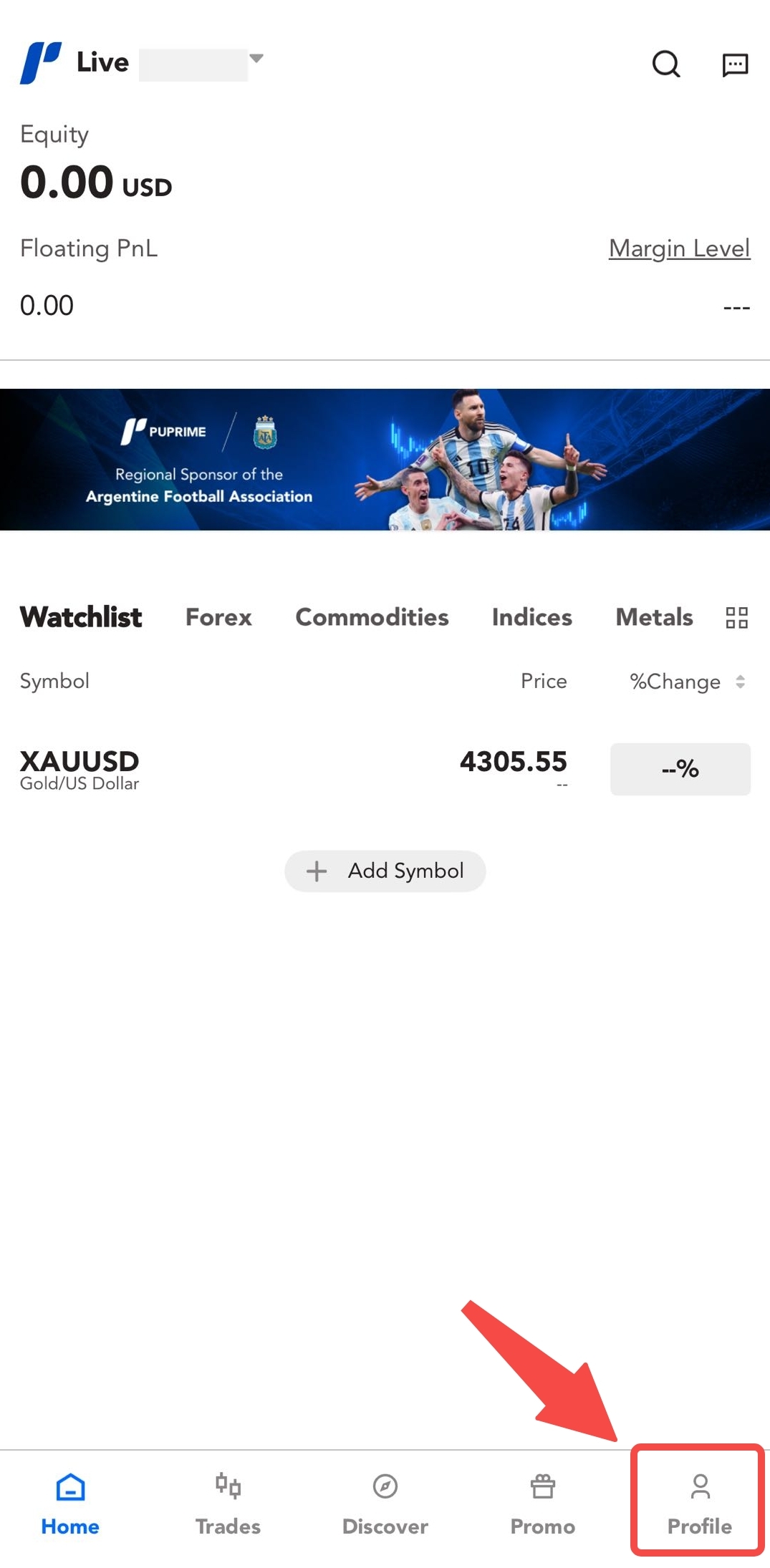Open the Discover compass tab
The image size is (770, 1568).
pyautogui.click(x=385, y=1504)
